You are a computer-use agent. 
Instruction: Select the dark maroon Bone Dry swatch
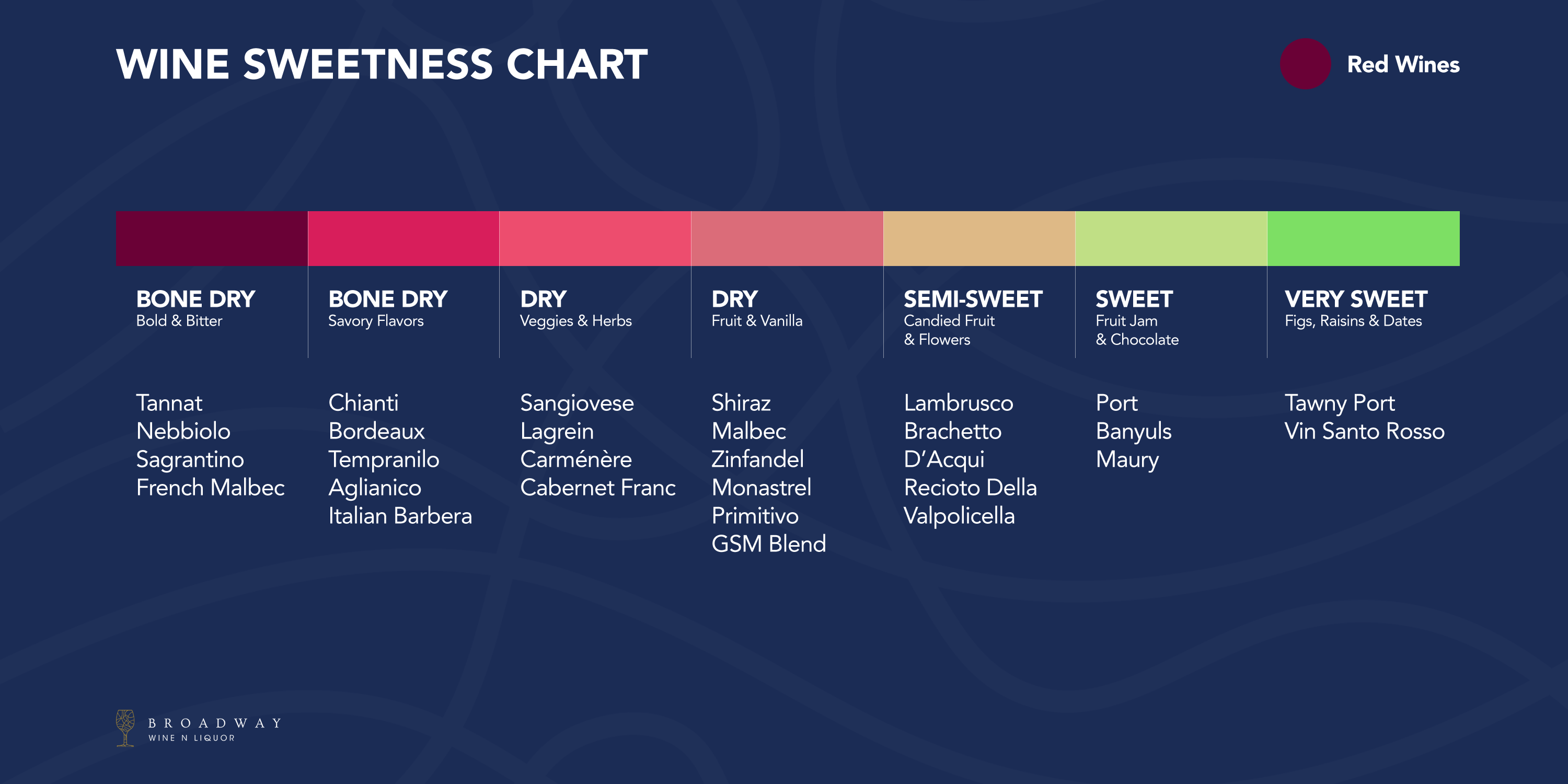[212, 239]
